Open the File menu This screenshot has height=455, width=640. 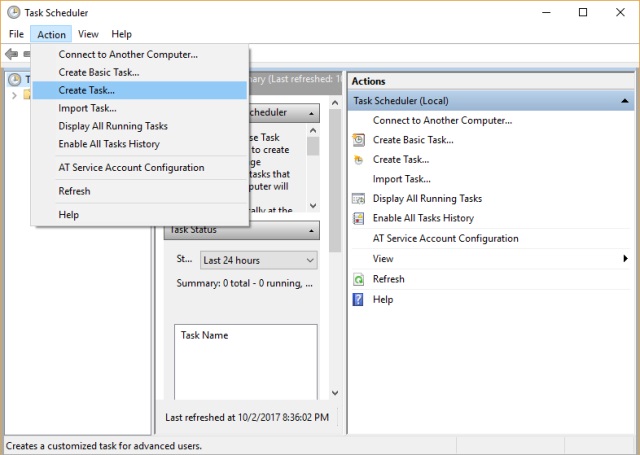(16, 34)
